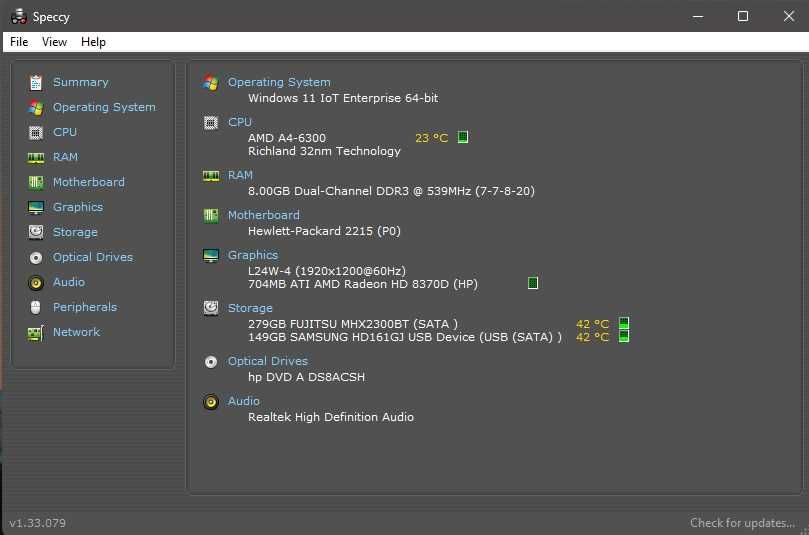Click Check for updates link
This screenshot has height=535, width=809.
point(742,523)
